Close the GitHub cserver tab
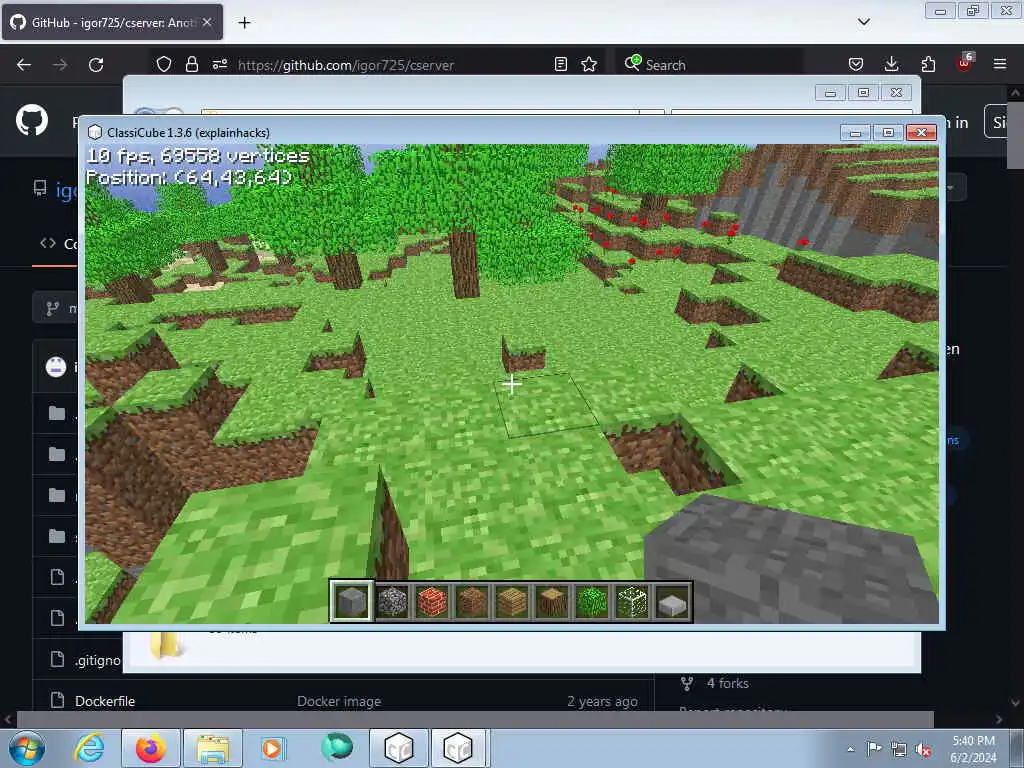 pyautogui.click(x=207, y=22)
